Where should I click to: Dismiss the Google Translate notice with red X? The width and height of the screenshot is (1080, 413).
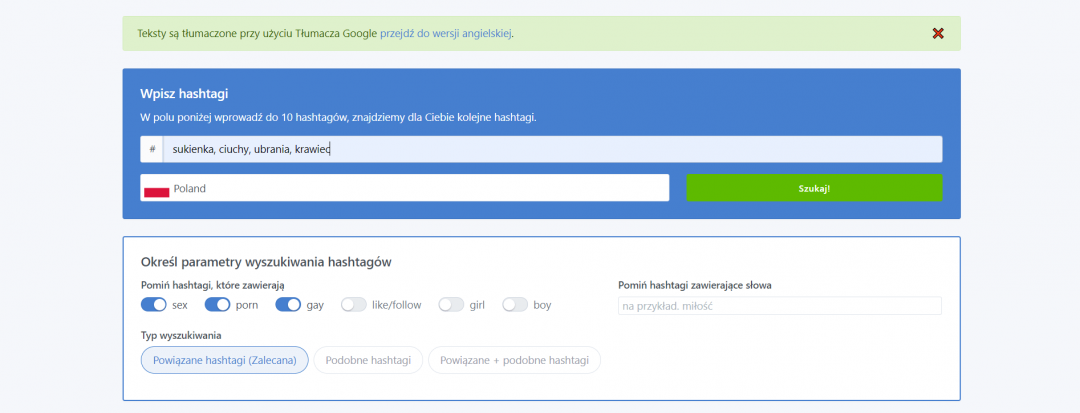point(937,33)
